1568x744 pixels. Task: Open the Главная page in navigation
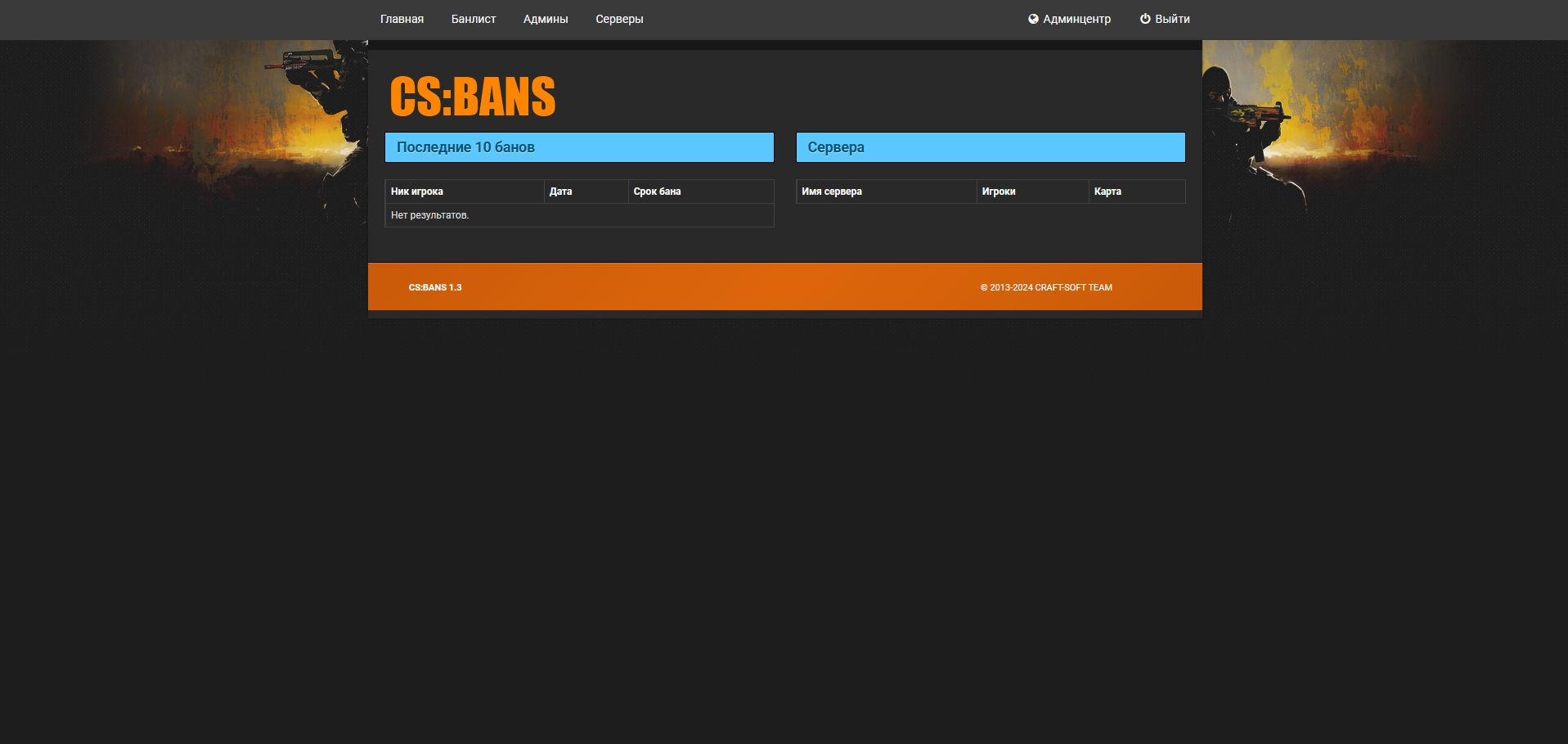[402, 19]
